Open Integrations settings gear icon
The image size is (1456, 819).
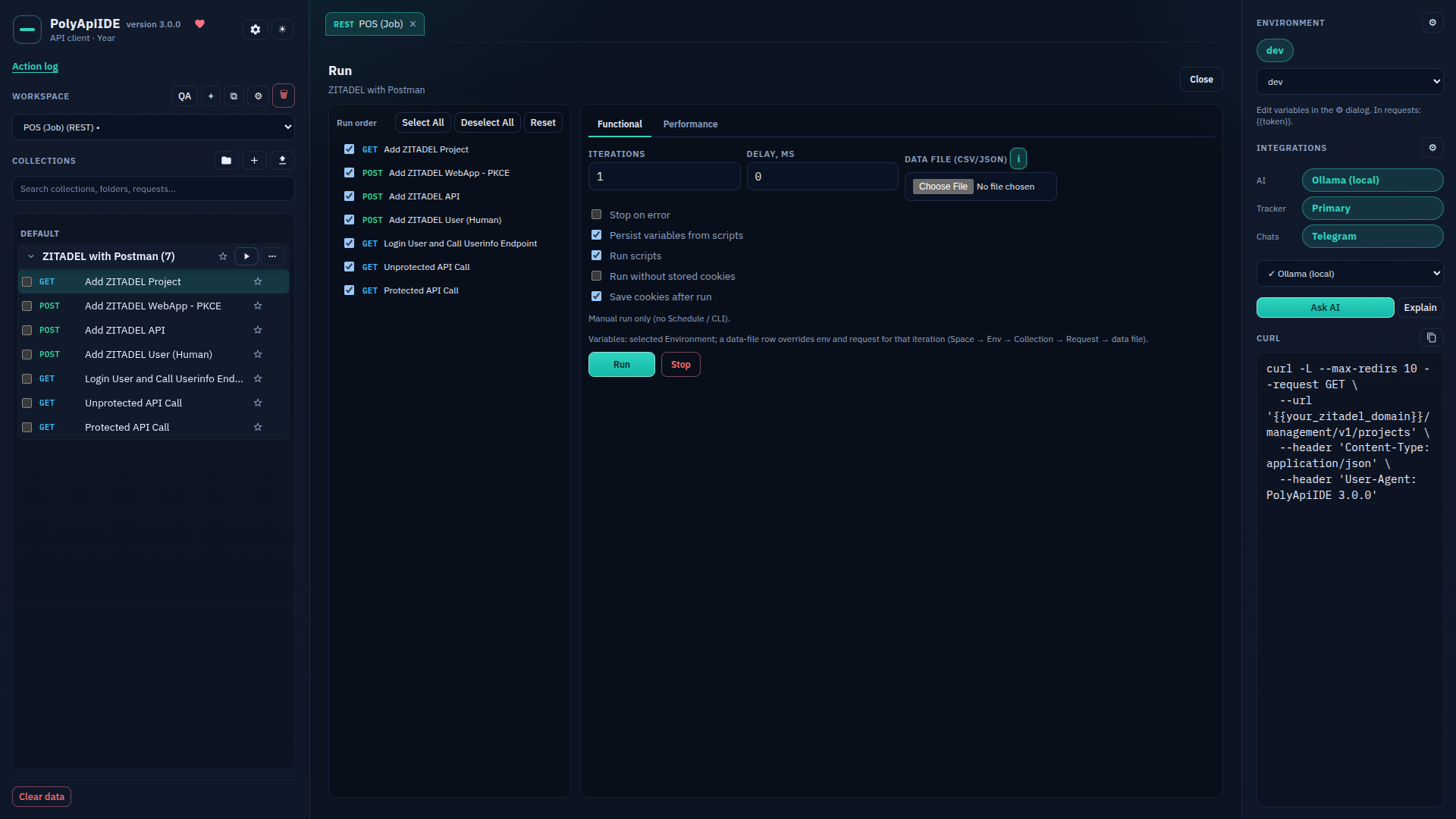tap(1432, 148)
